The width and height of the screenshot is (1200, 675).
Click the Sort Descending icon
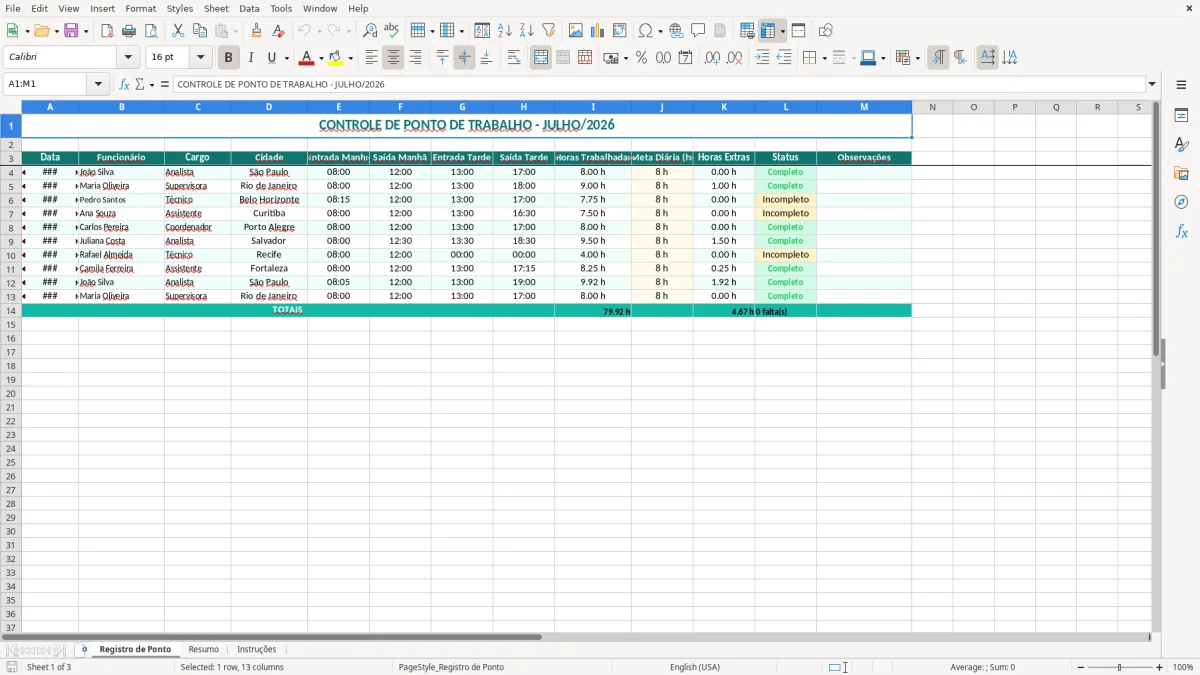[x=527, y=31]
